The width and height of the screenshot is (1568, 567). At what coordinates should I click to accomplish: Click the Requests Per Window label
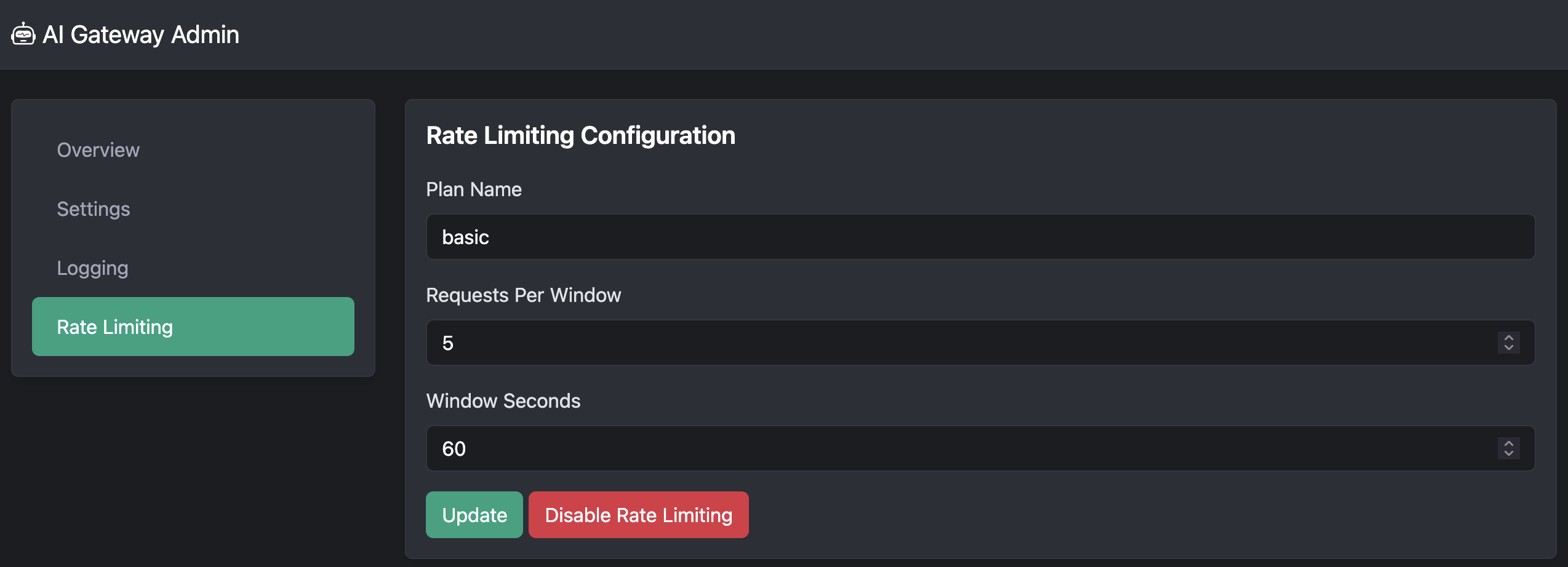(523, 295)
